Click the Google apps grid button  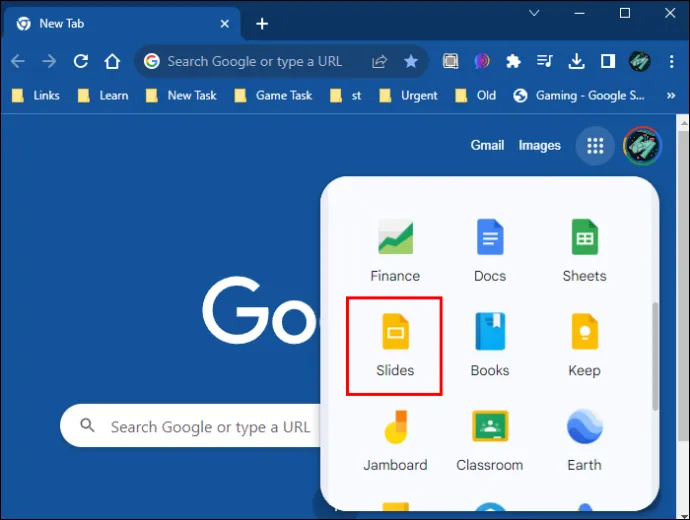pos(595,146)
